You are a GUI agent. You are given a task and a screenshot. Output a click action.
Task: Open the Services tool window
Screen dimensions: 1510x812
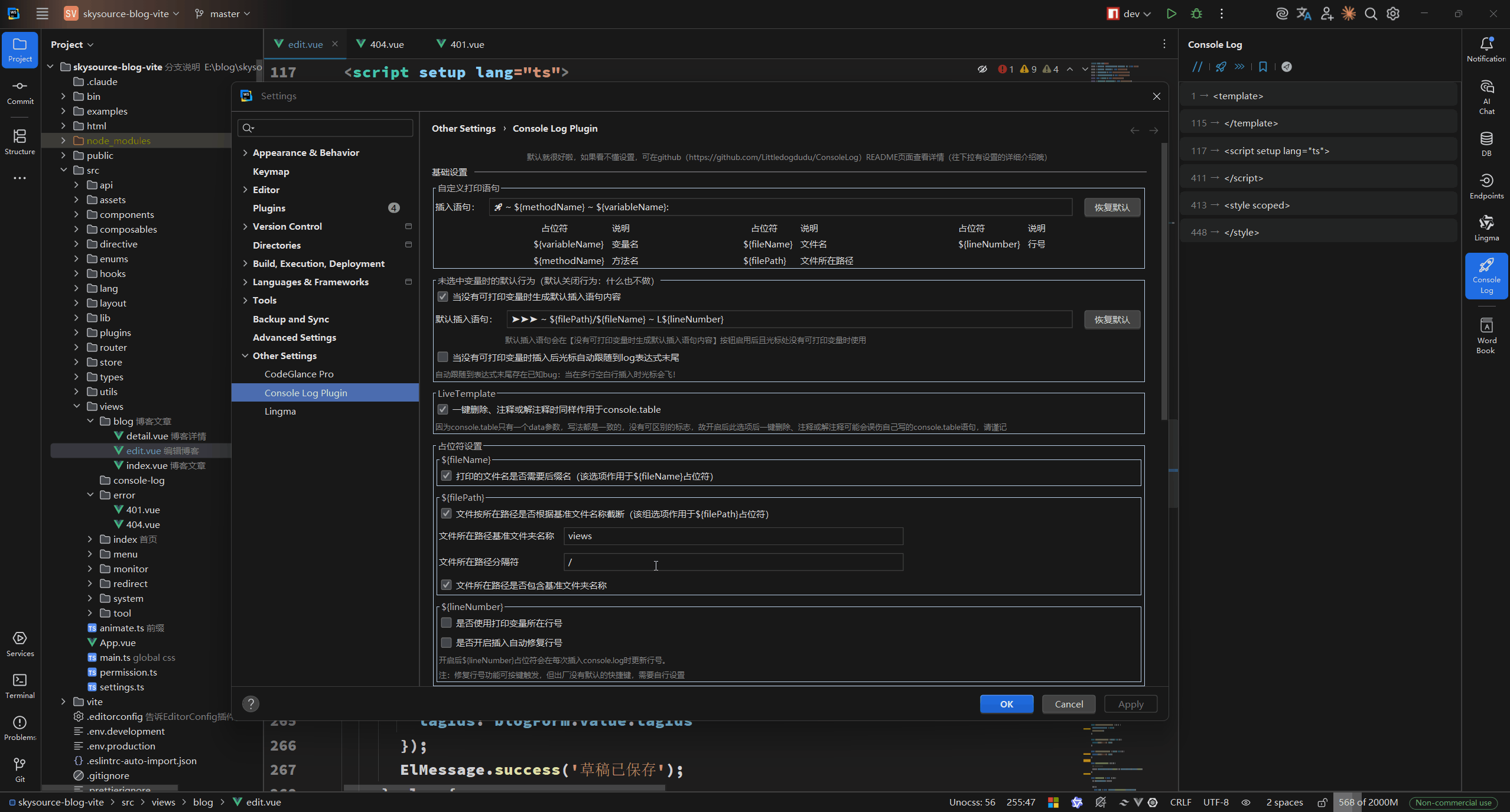[x=20, y=644]
